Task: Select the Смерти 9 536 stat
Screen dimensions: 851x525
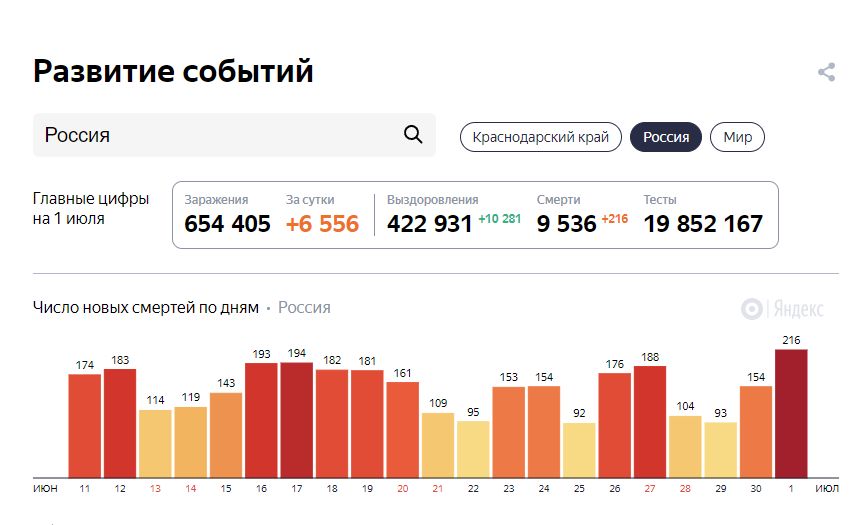Action: (566, 223)
